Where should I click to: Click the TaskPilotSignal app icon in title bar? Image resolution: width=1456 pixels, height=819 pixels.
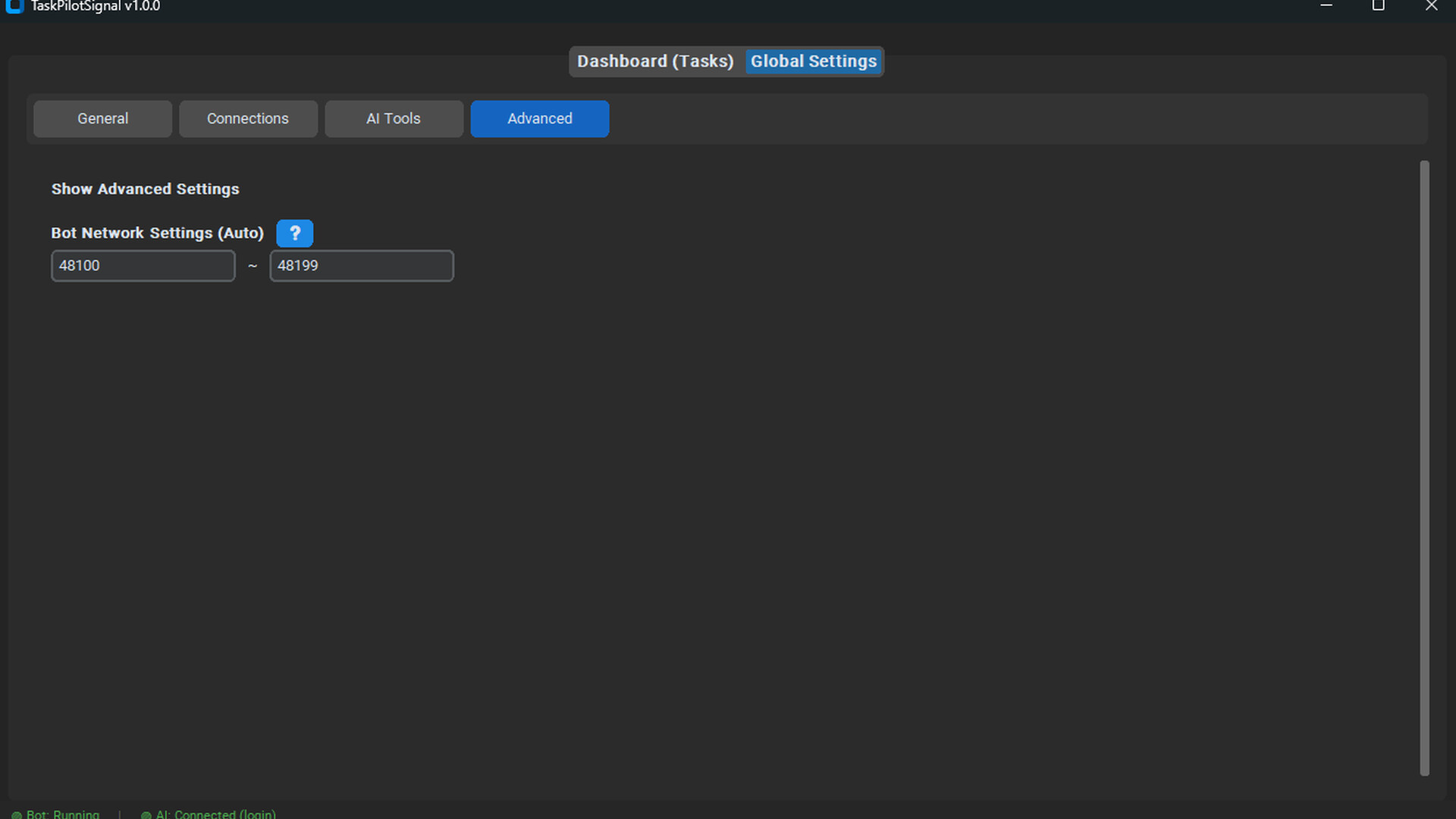click(x=14, y=6)
